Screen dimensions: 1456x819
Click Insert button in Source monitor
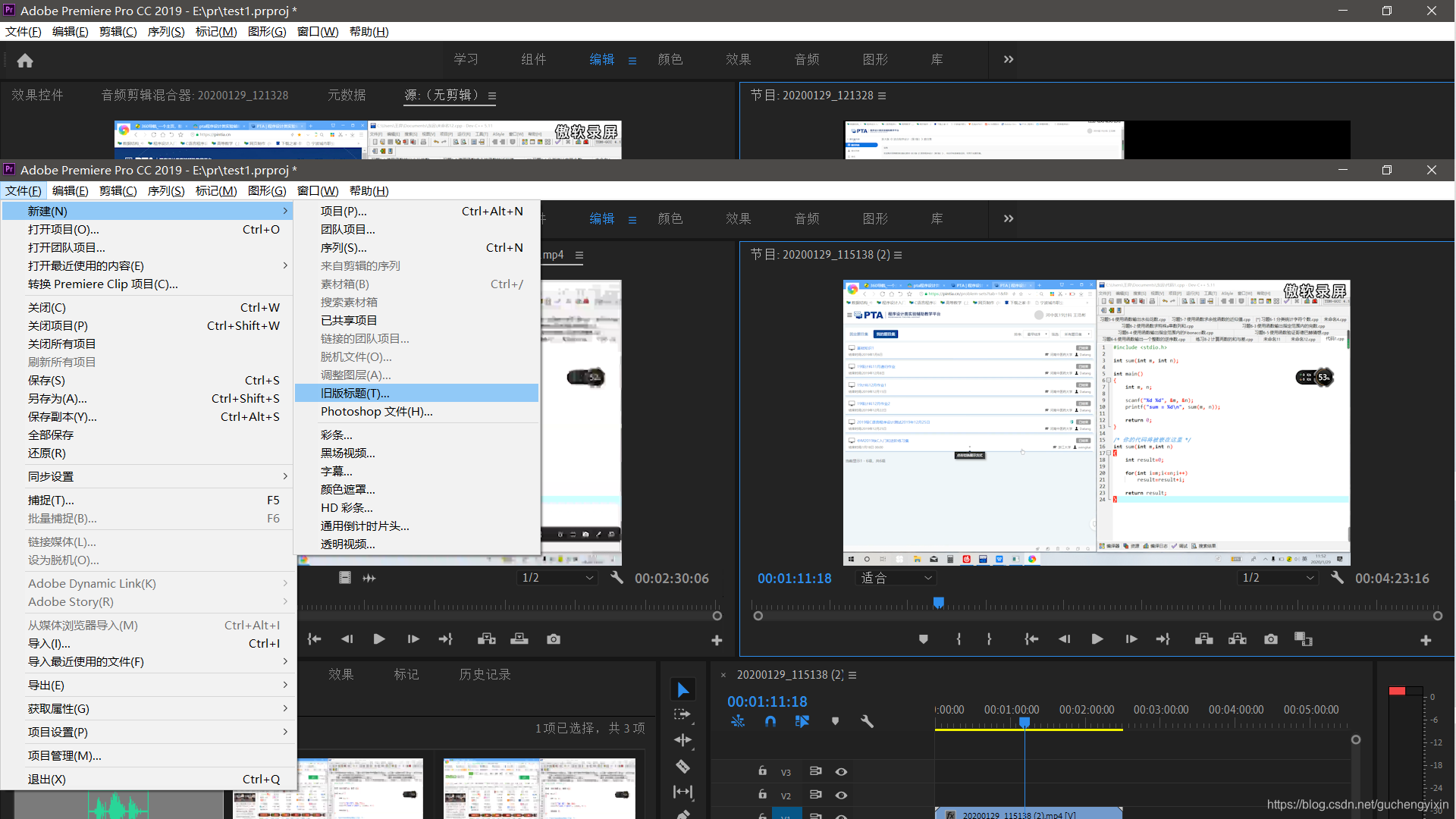487,639
